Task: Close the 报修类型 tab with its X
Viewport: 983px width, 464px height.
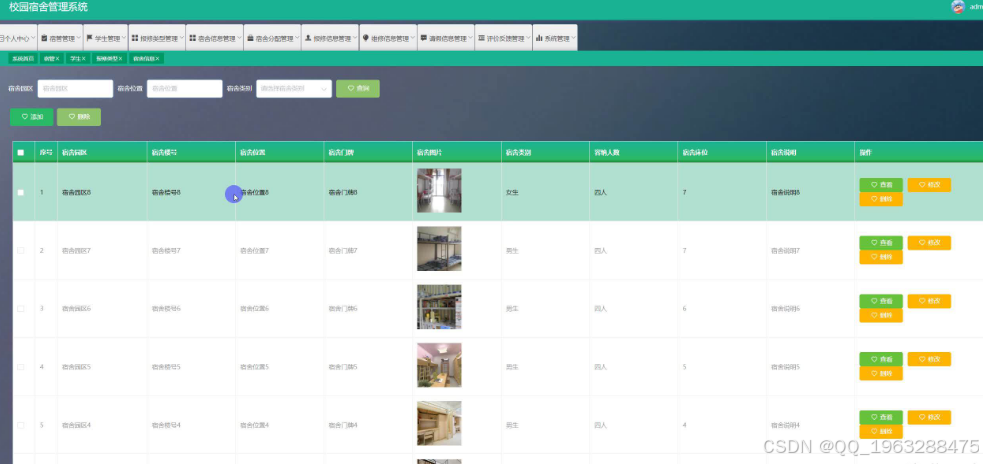Action: pyautogui.click(x=120, y=58)
